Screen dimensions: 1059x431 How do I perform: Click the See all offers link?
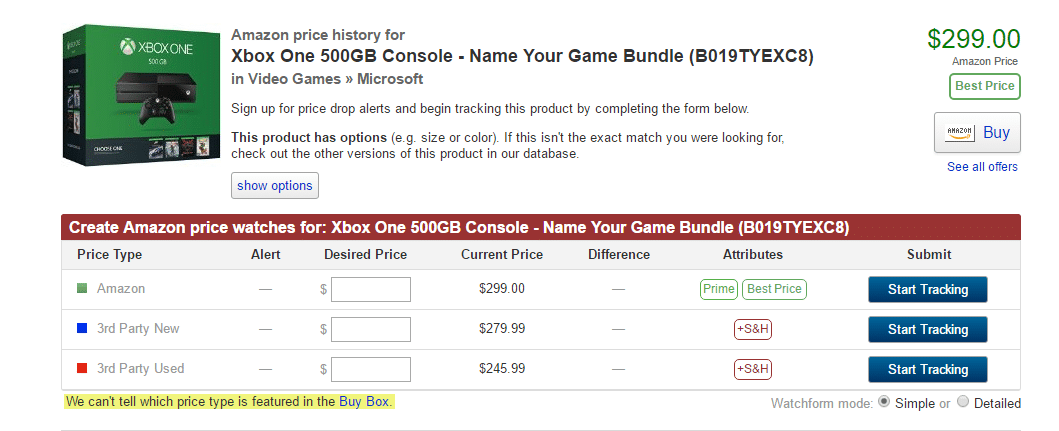tap(982, 167)
